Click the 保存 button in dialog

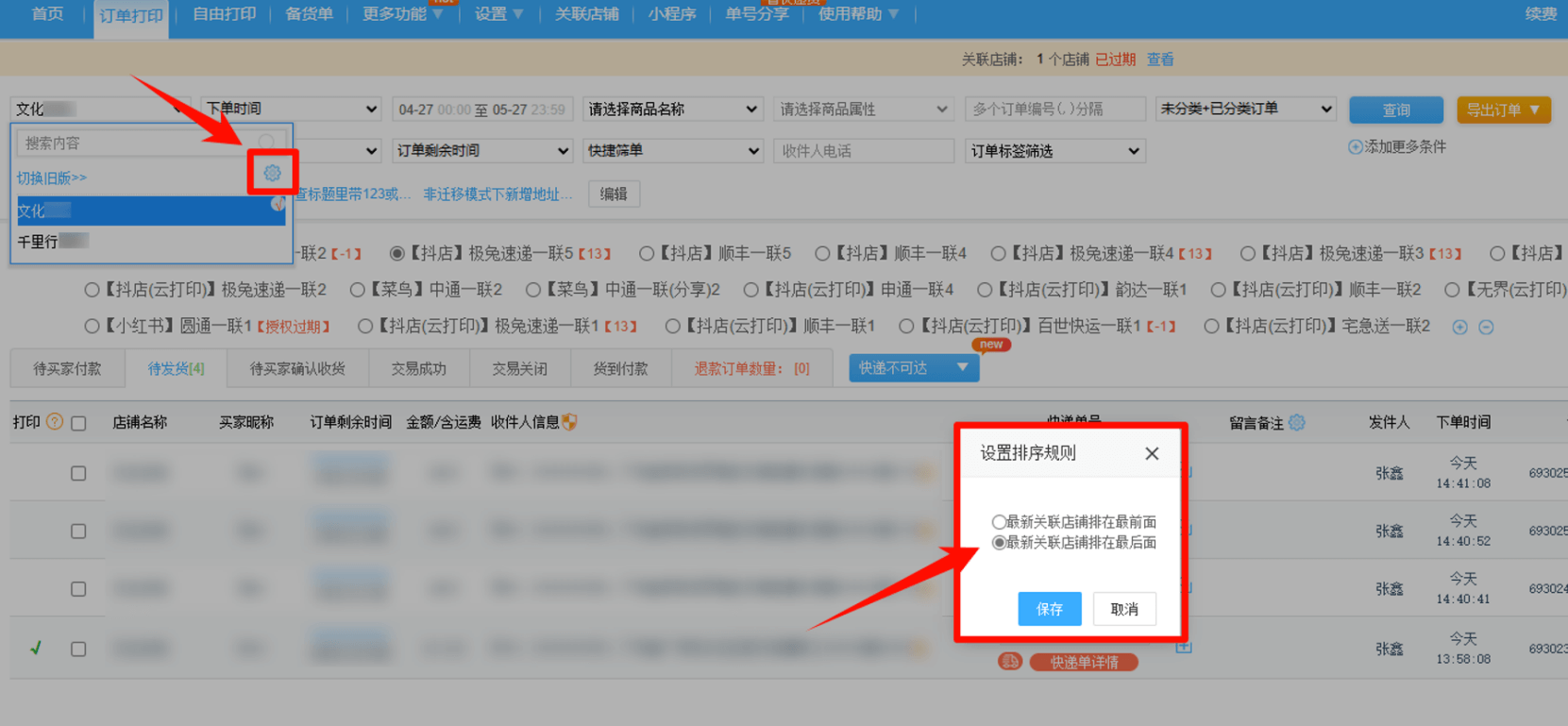tap(1049, 609)
